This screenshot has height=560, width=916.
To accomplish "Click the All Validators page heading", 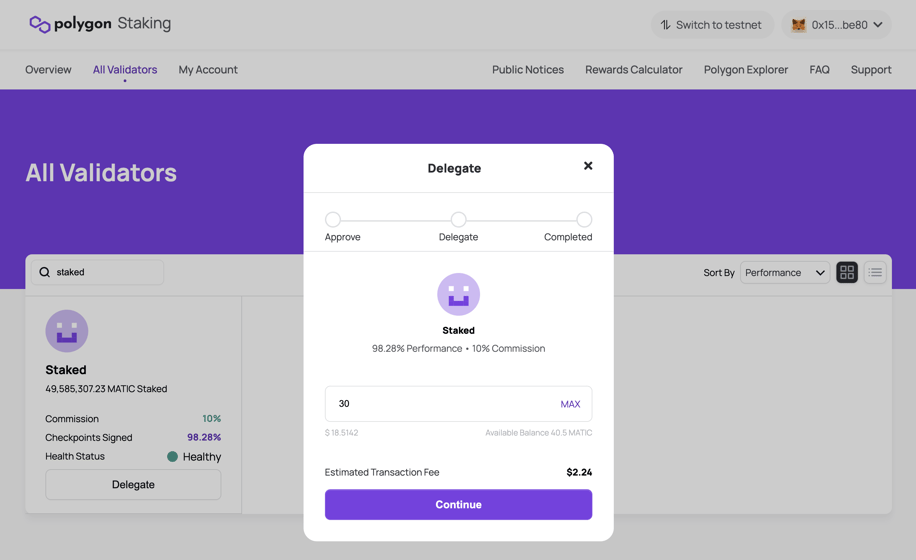I will click(101, 173).
